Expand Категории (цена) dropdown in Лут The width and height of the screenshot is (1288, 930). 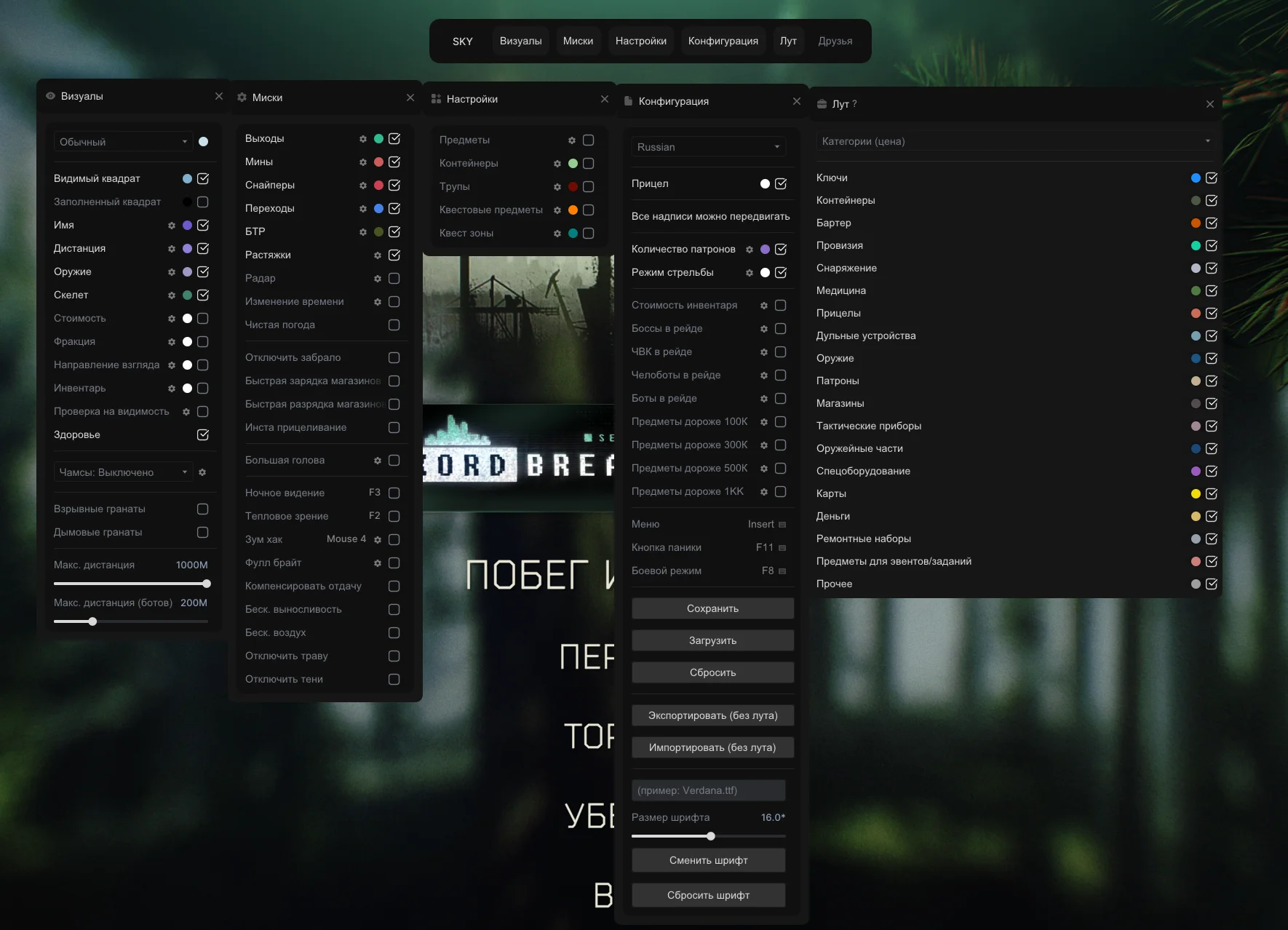[1016, 141]
